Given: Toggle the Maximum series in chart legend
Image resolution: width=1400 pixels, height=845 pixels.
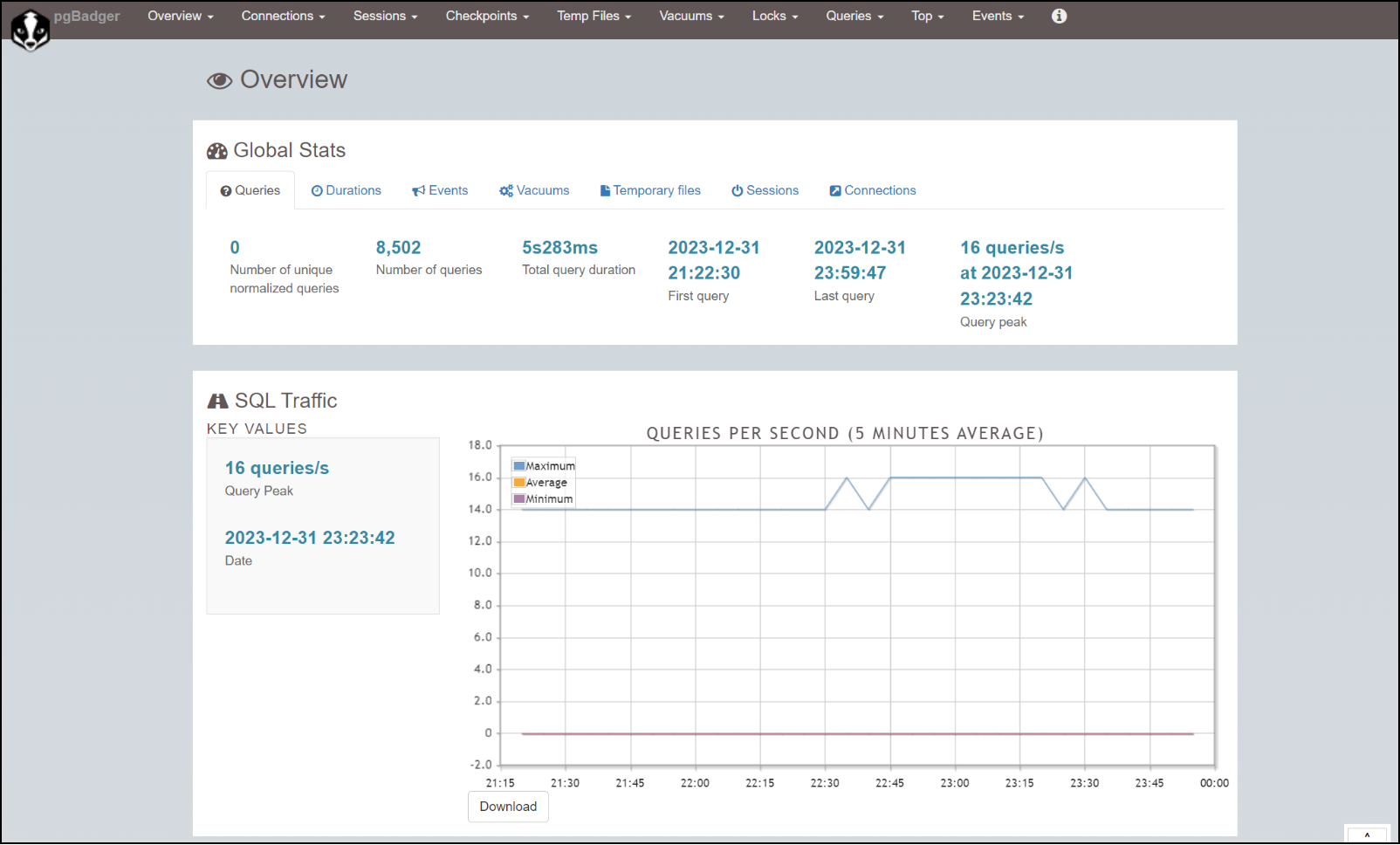Looking at the screenshot, I should click(550, 466).
